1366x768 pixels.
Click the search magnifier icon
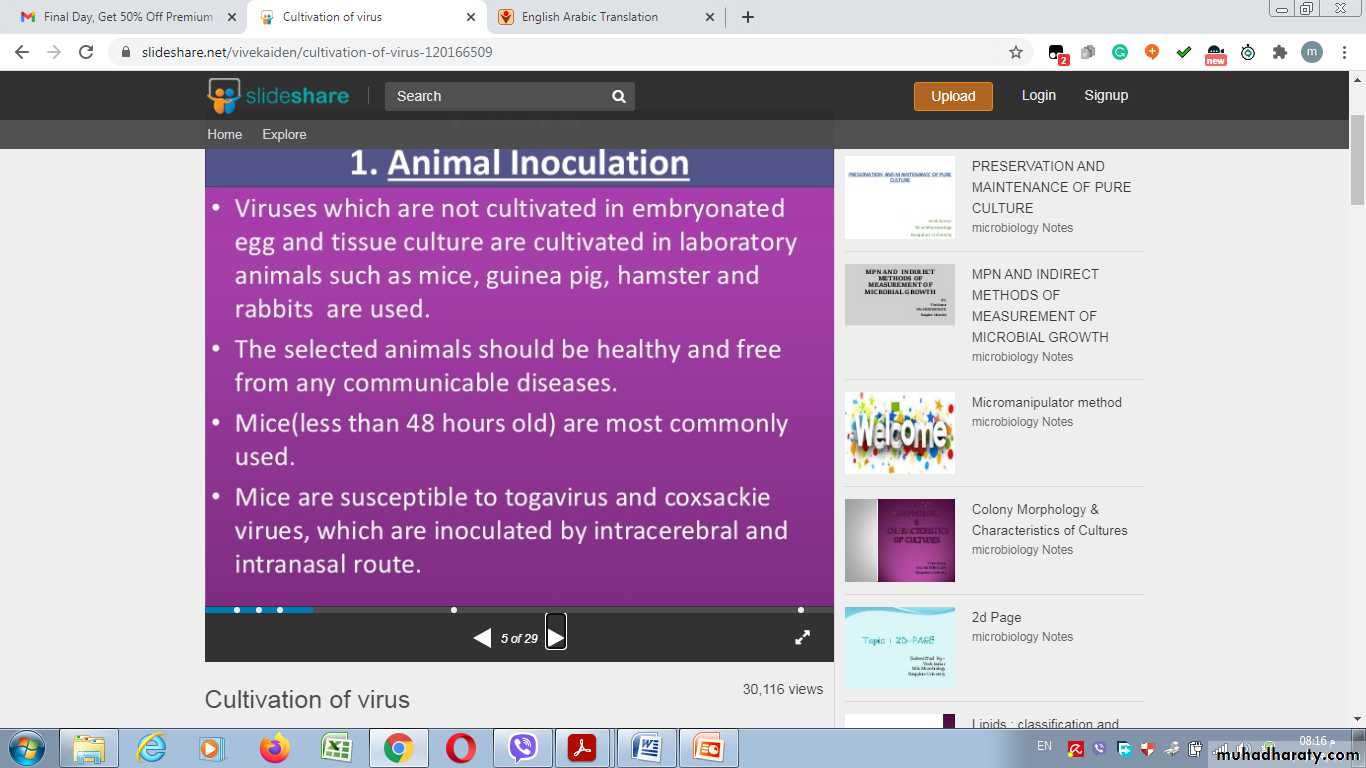tap(619, 96)
